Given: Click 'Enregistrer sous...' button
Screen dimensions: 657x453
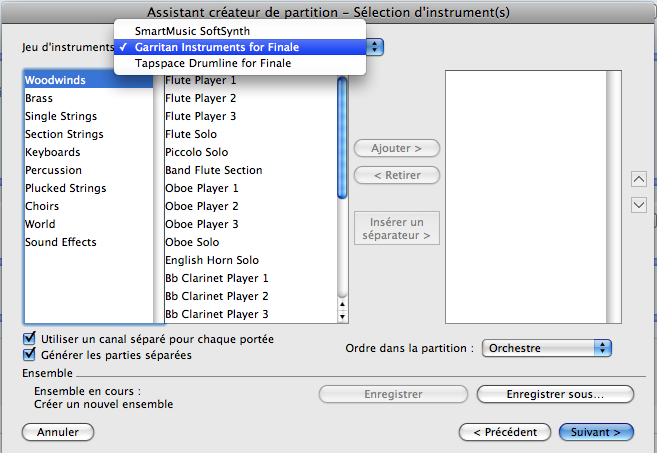Looking at the screenshot, I should (555, 394).
